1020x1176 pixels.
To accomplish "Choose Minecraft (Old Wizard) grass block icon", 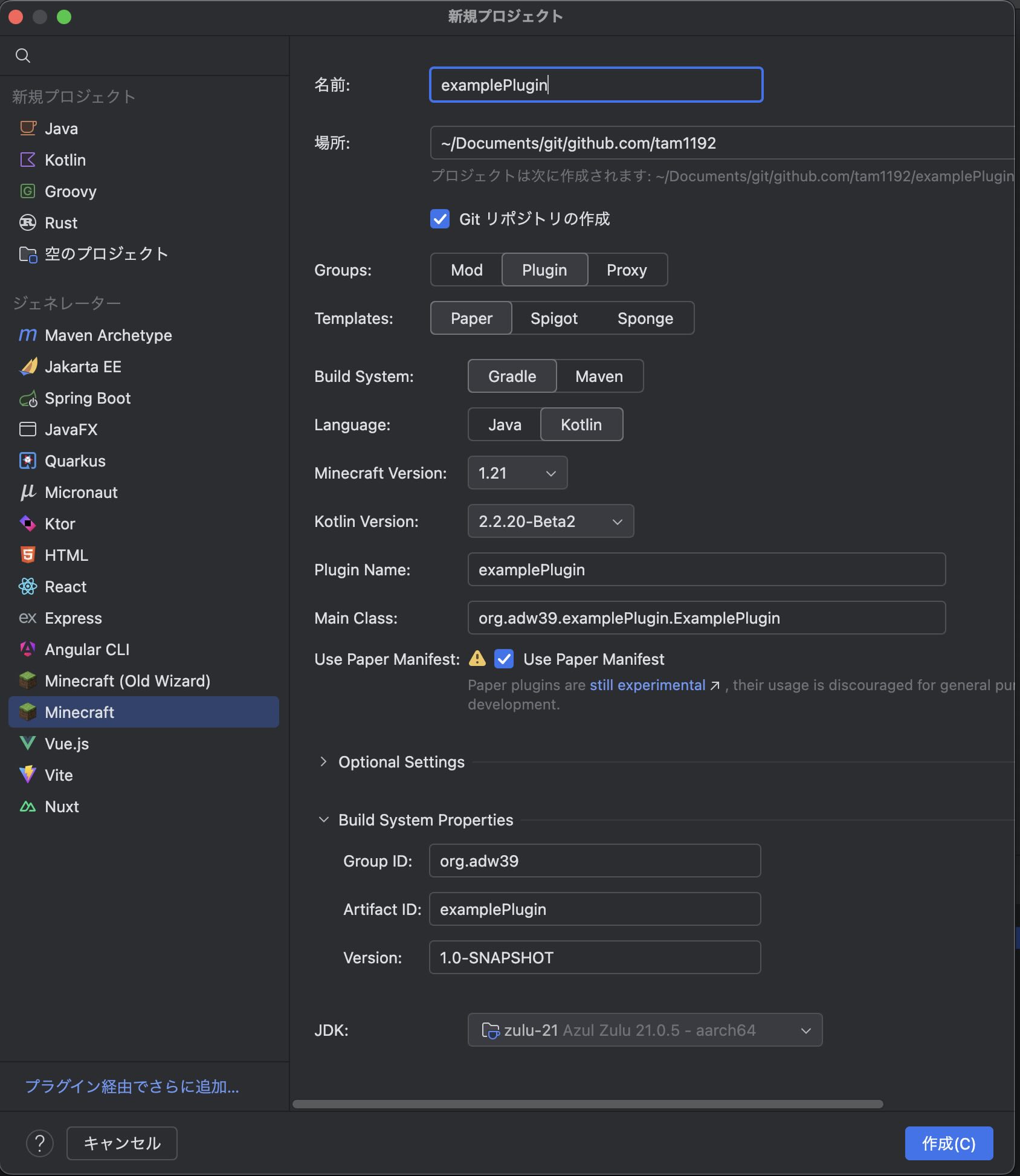I will coord(28,680).
